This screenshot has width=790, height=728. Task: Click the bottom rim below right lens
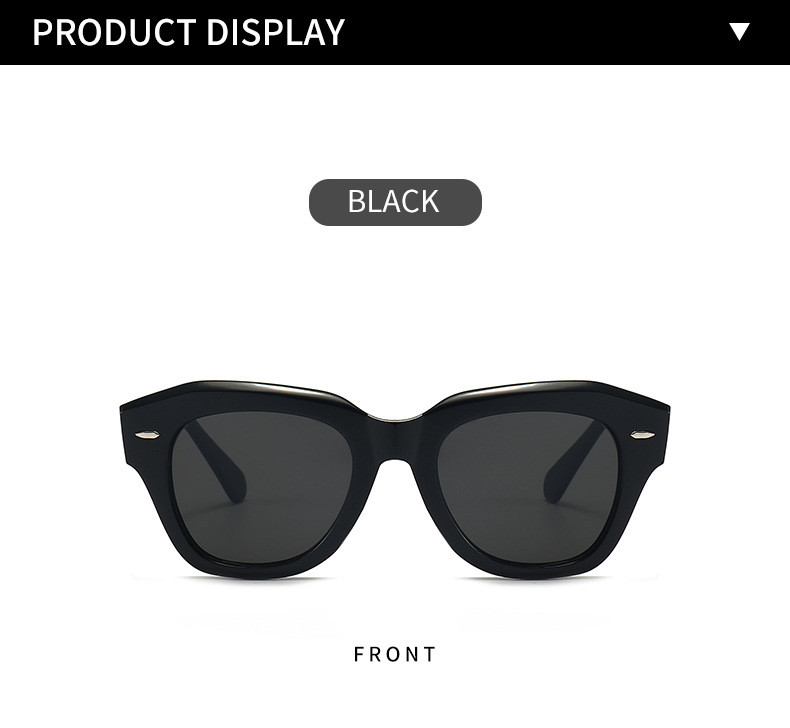point(529,571)
